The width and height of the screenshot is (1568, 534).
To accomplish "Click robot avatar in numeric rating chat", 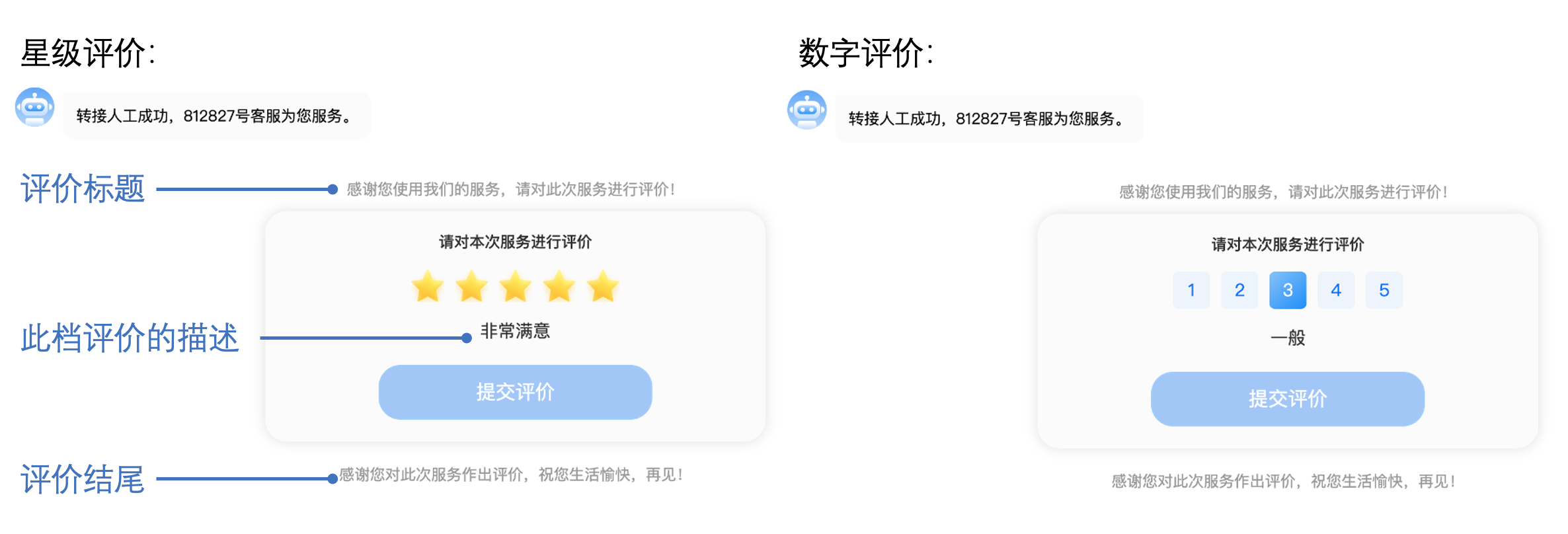I will click(807, 110).
